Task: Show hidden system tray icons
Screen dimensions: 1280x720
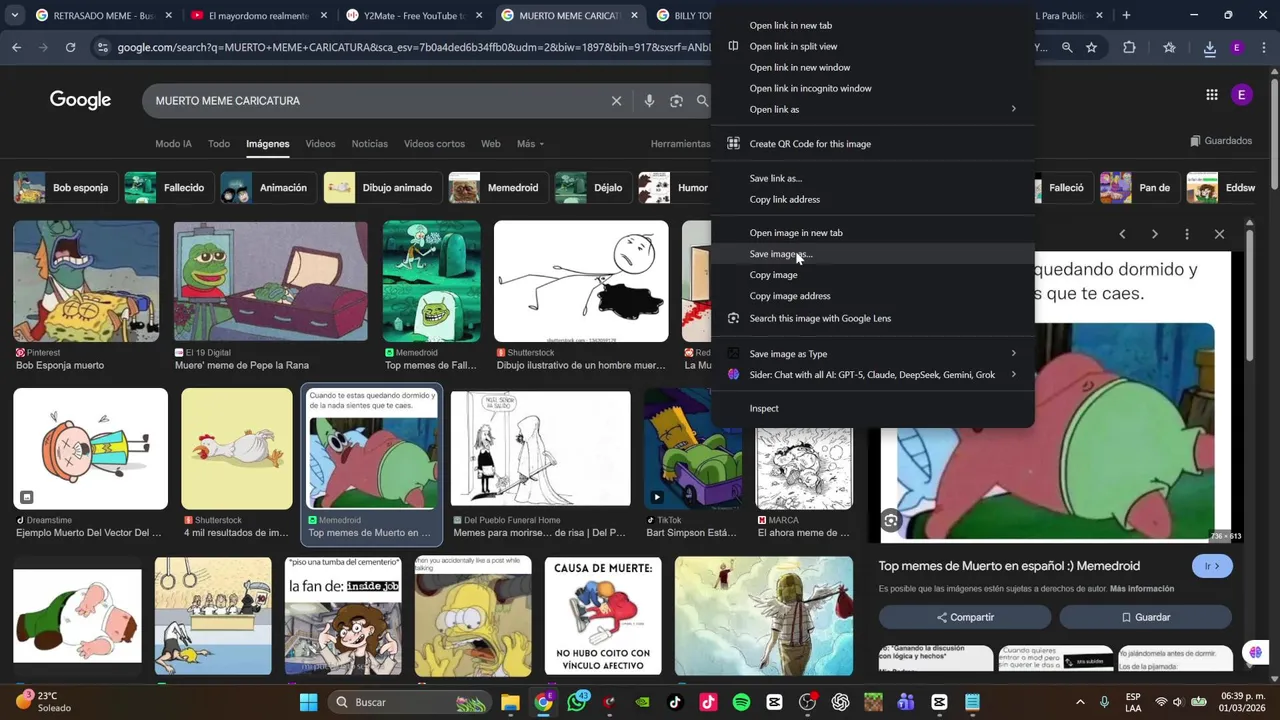Action: (x=1080, y=702)
